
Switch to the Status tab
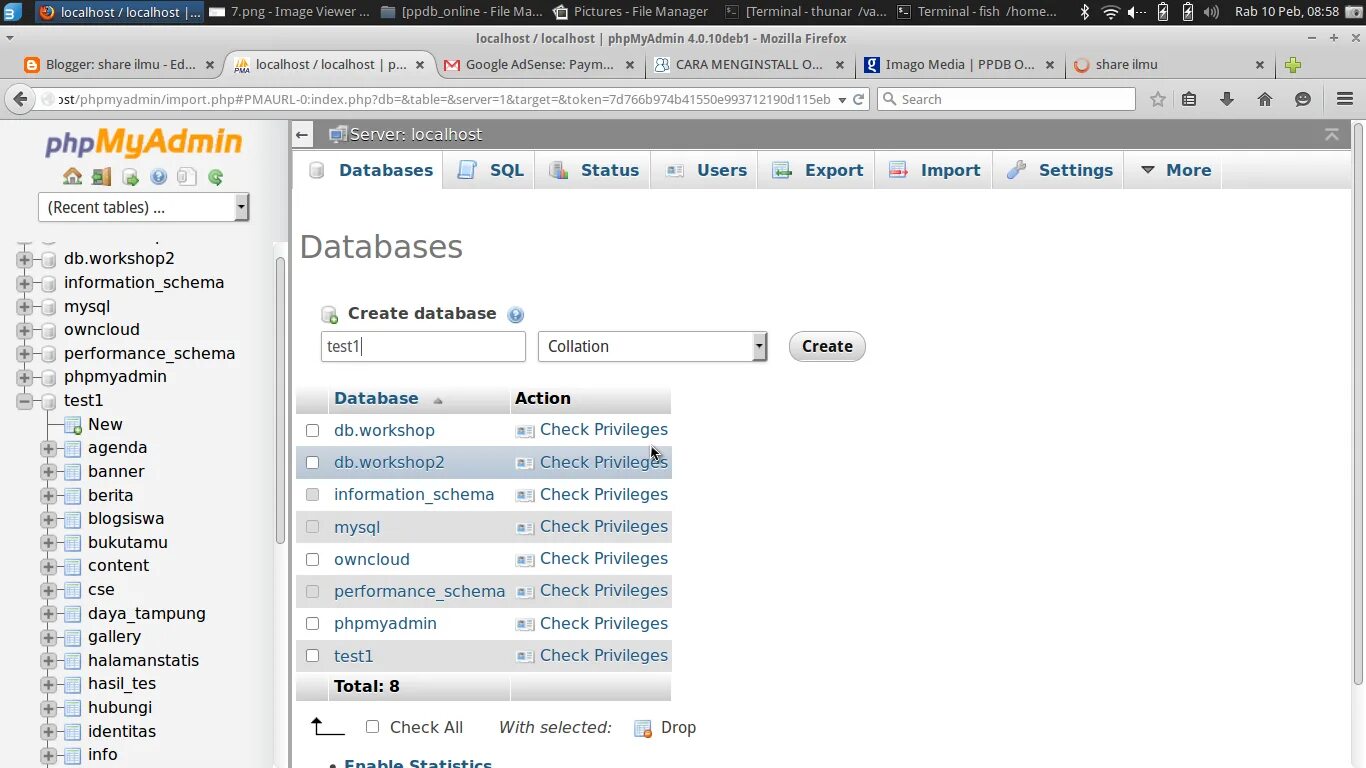(x=594, y=170)
